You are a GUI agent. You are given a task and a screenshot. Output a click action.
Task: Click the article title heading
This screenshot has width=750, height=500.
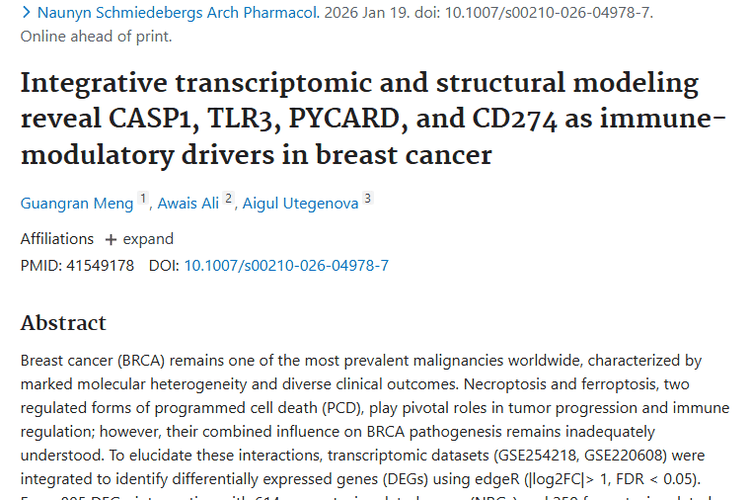(359, 119)
